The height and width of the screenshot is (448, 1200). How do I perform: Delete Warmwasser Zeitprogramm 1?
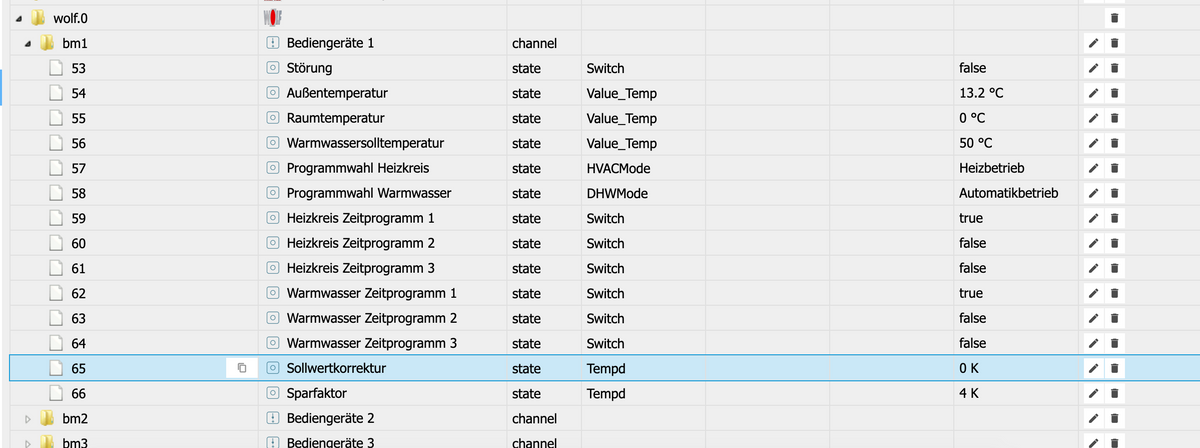tap(1114, 294)
